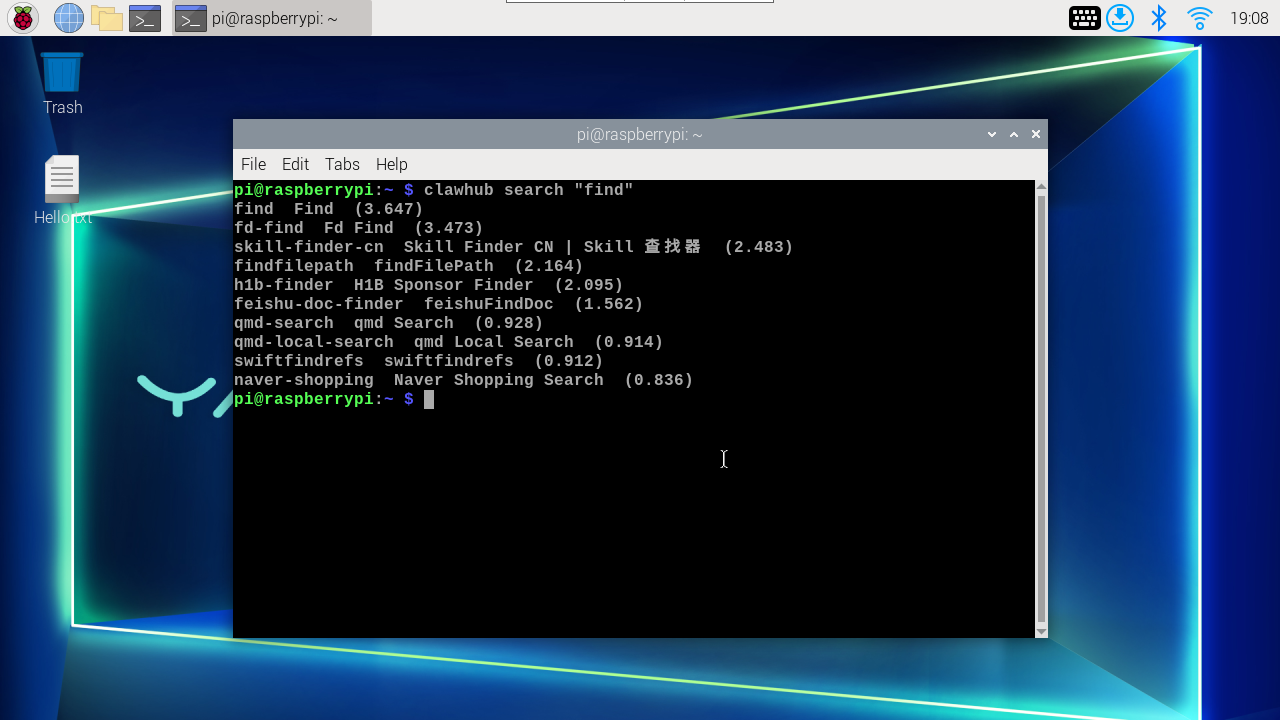Select the pi@raspberrypi taskbar window button
This screenshot has height=720, width=1280.
tap(272, 18)
